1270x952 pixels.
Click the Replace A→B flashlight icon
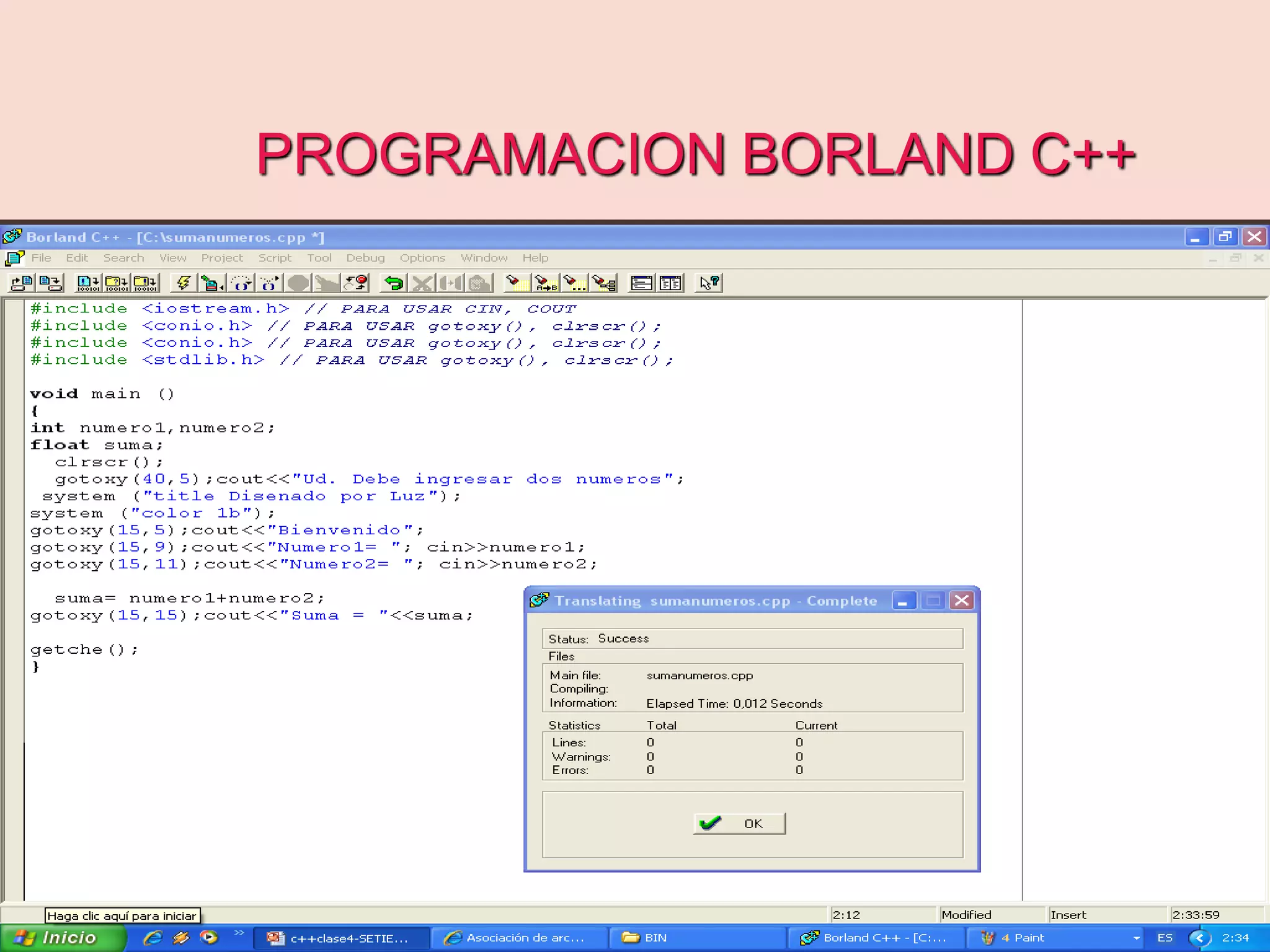546,283
